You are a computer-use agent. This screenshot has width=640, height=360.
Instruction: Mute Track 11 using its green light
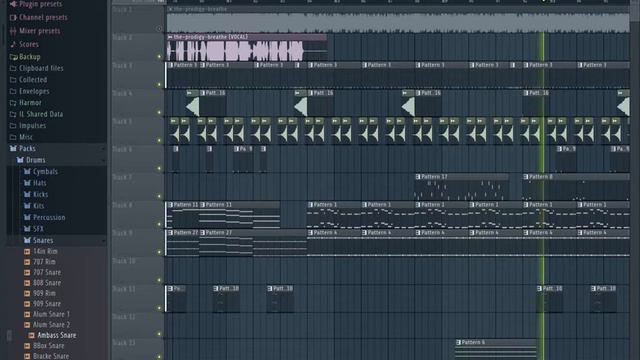coord(159,308)
